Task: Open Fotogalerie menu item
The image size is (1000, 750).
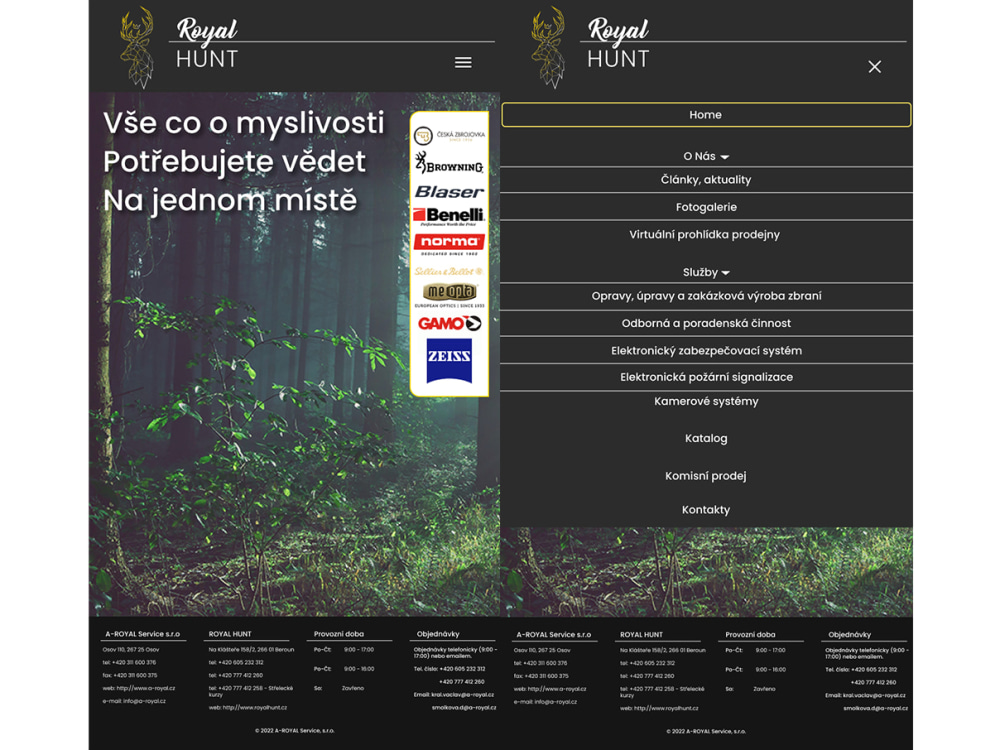Action: coord(706,207)
